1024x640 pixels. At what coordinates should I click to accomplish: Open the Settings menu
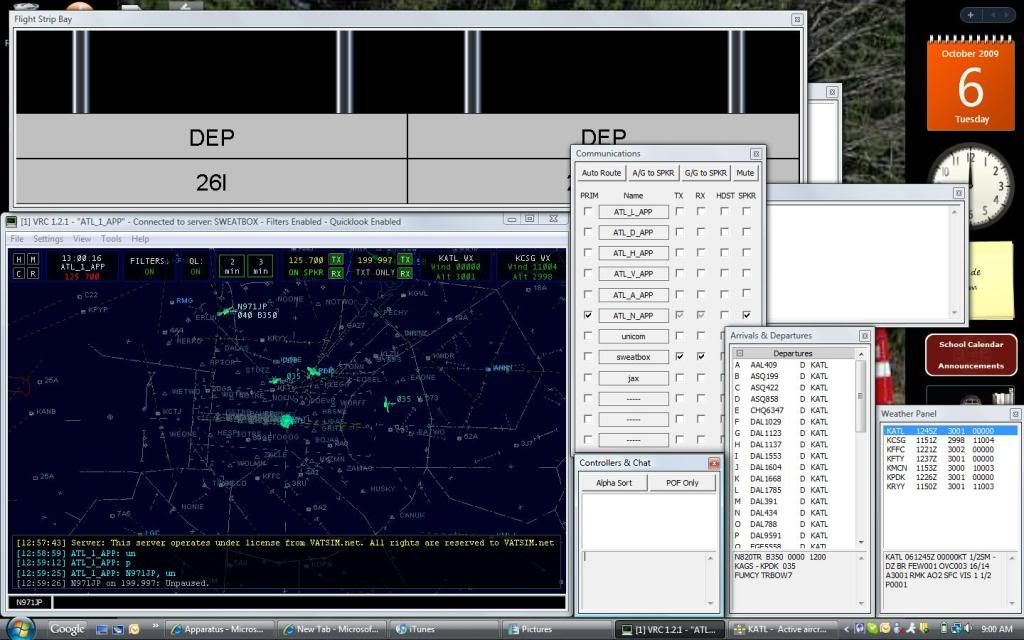[48, 239]
